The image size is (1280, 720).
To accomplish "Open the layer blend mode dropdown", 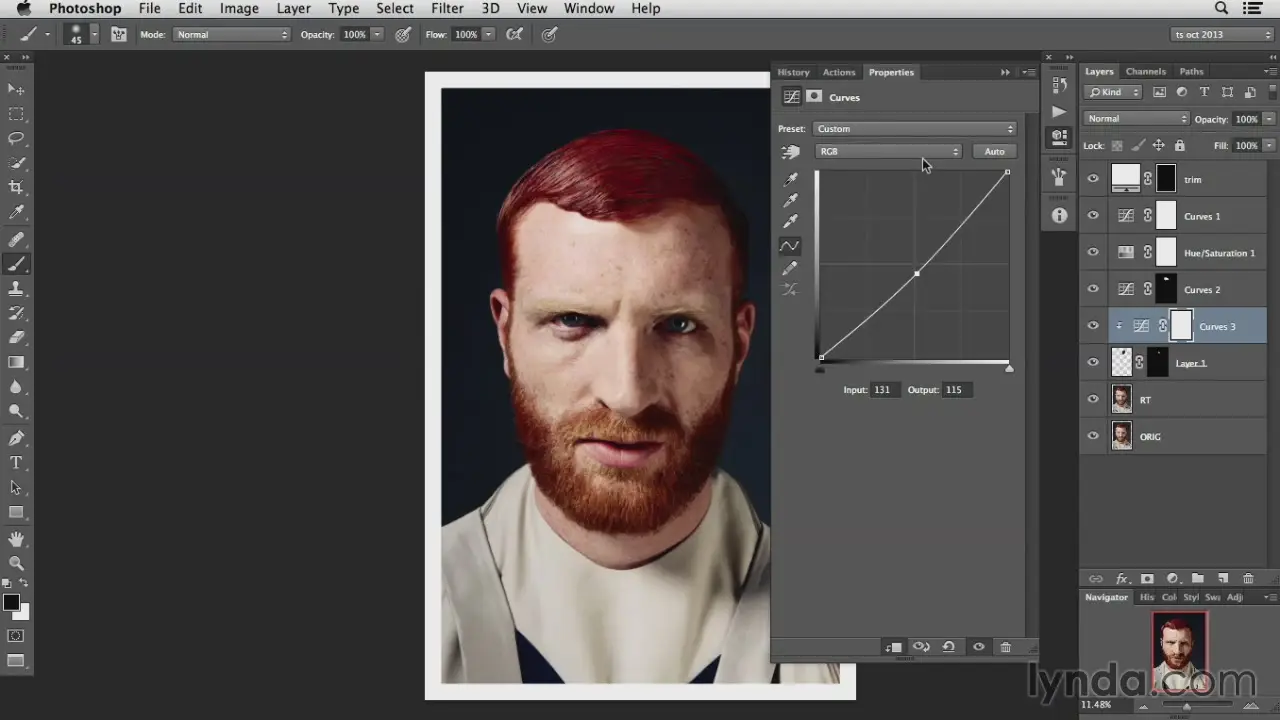I will point(1136,119).
